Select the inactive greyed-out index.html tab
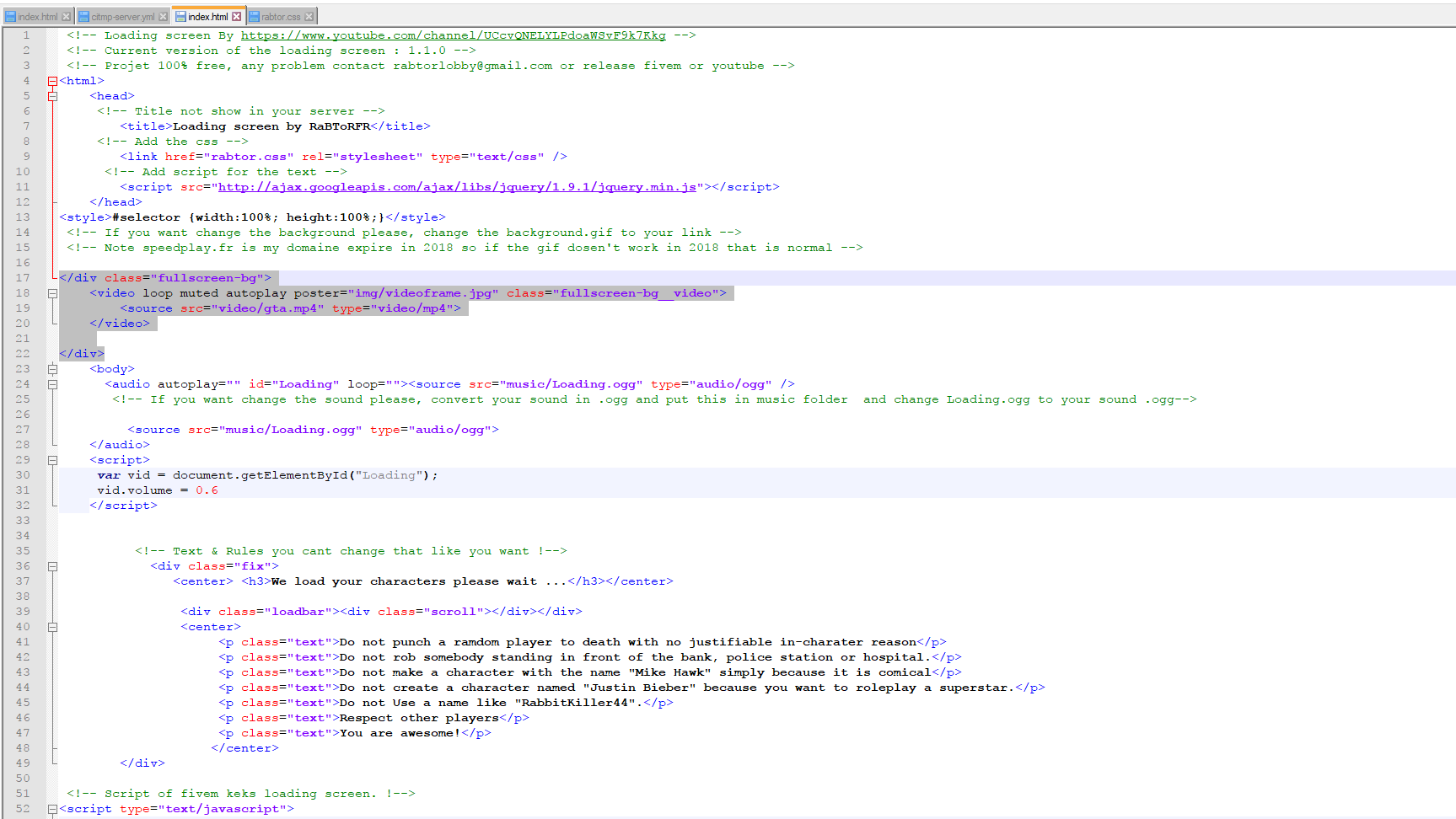1456x819 pixels. coord(38,17)
